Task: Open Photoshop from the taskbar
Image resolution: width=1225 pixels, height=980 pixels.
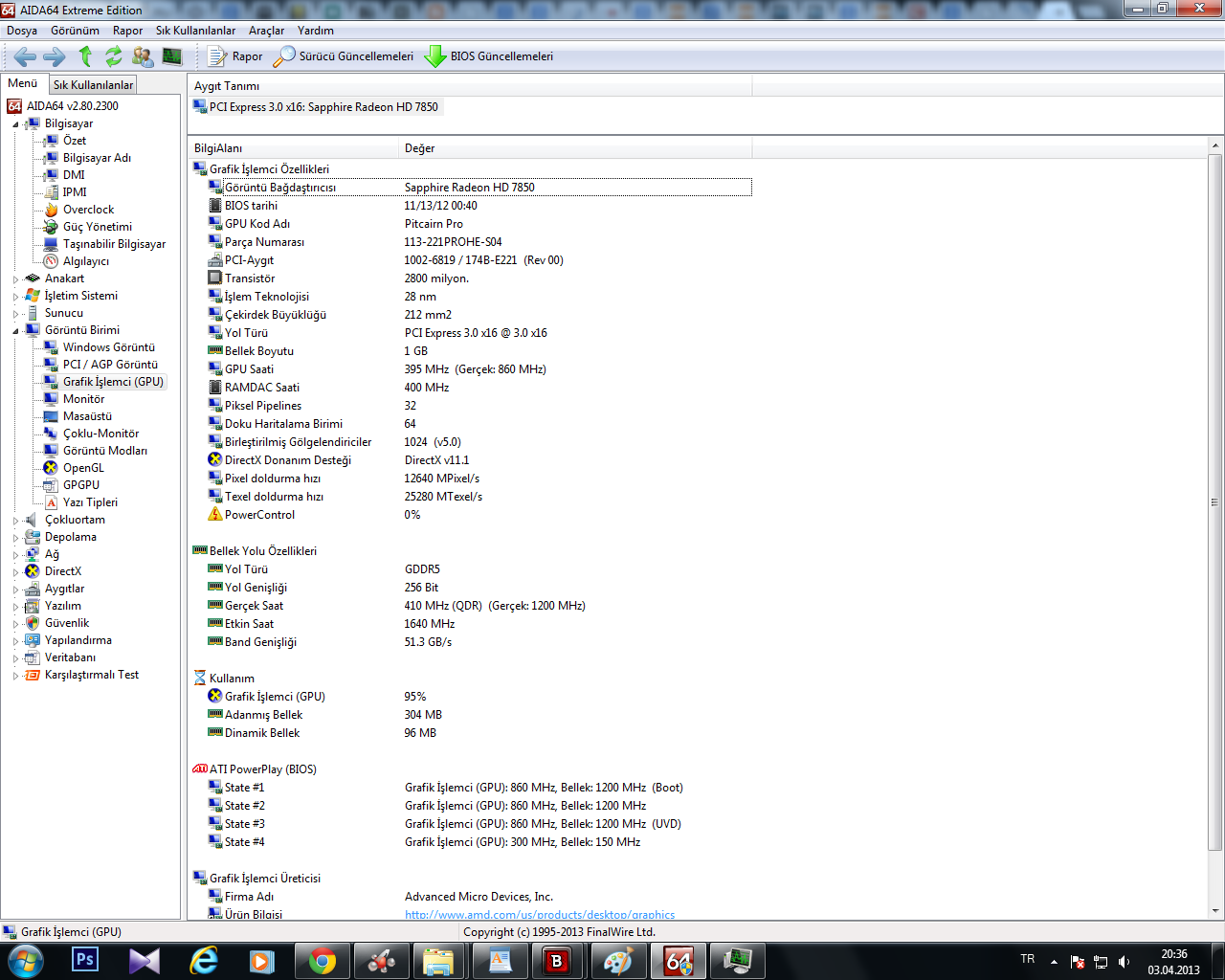Action: 85,960
